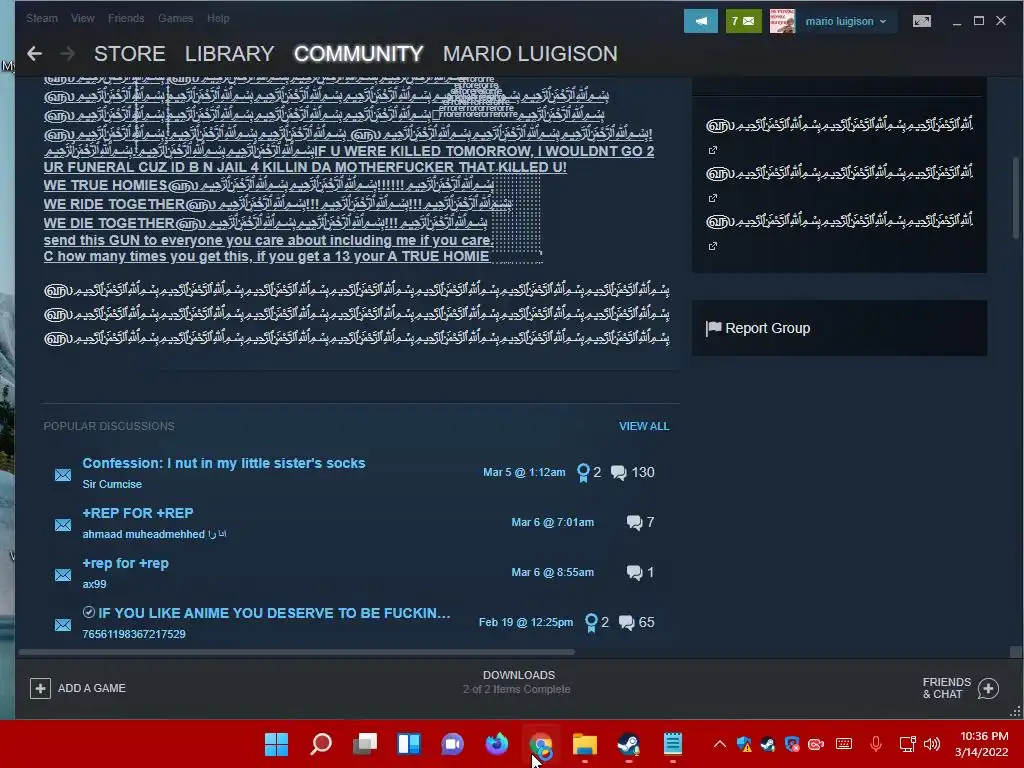This screenshot has width=1024, height=768.
Task: Click ADD A GAME button
Action: 78,688
